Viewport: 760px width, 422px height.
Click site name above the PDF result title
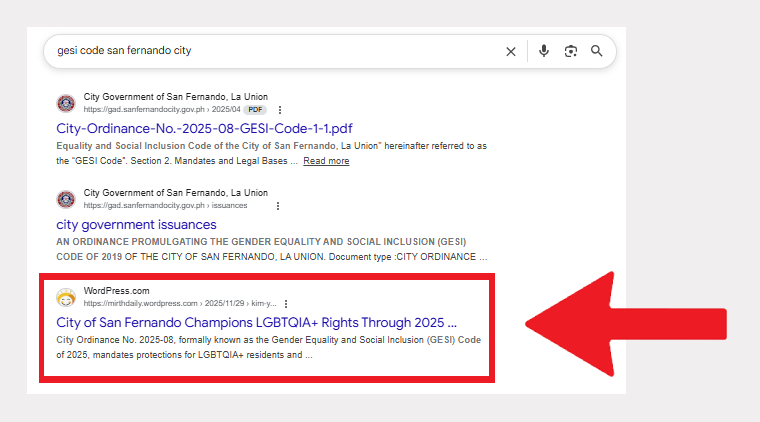pos(175,97)
